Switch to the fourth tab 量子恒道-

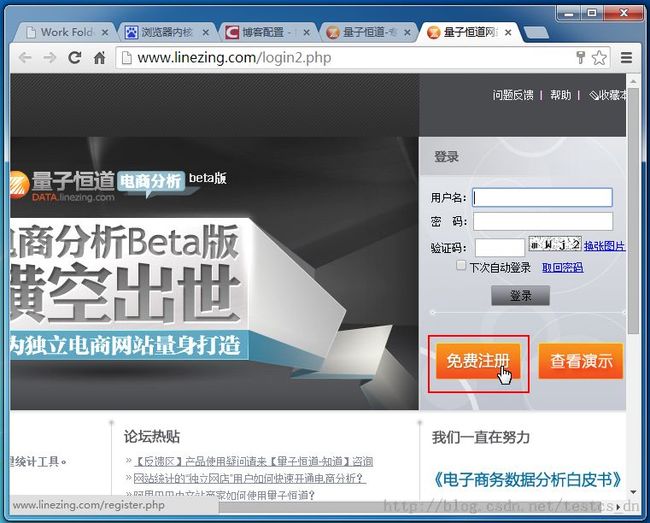pos(367,32)
